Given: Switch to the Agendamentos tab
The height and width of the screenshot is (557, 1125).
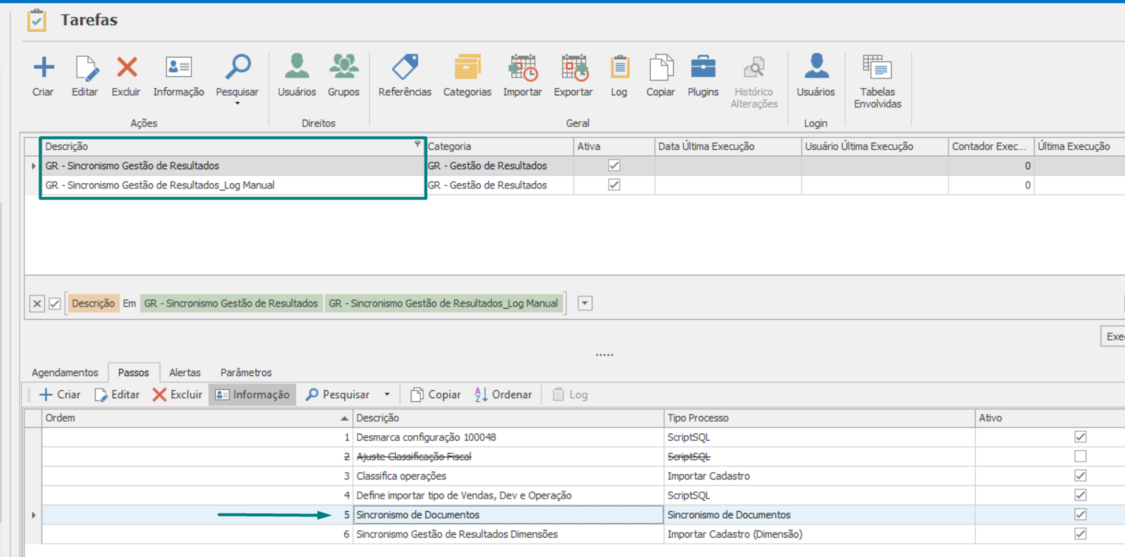Looking at the screenshot, I should 65,372.
